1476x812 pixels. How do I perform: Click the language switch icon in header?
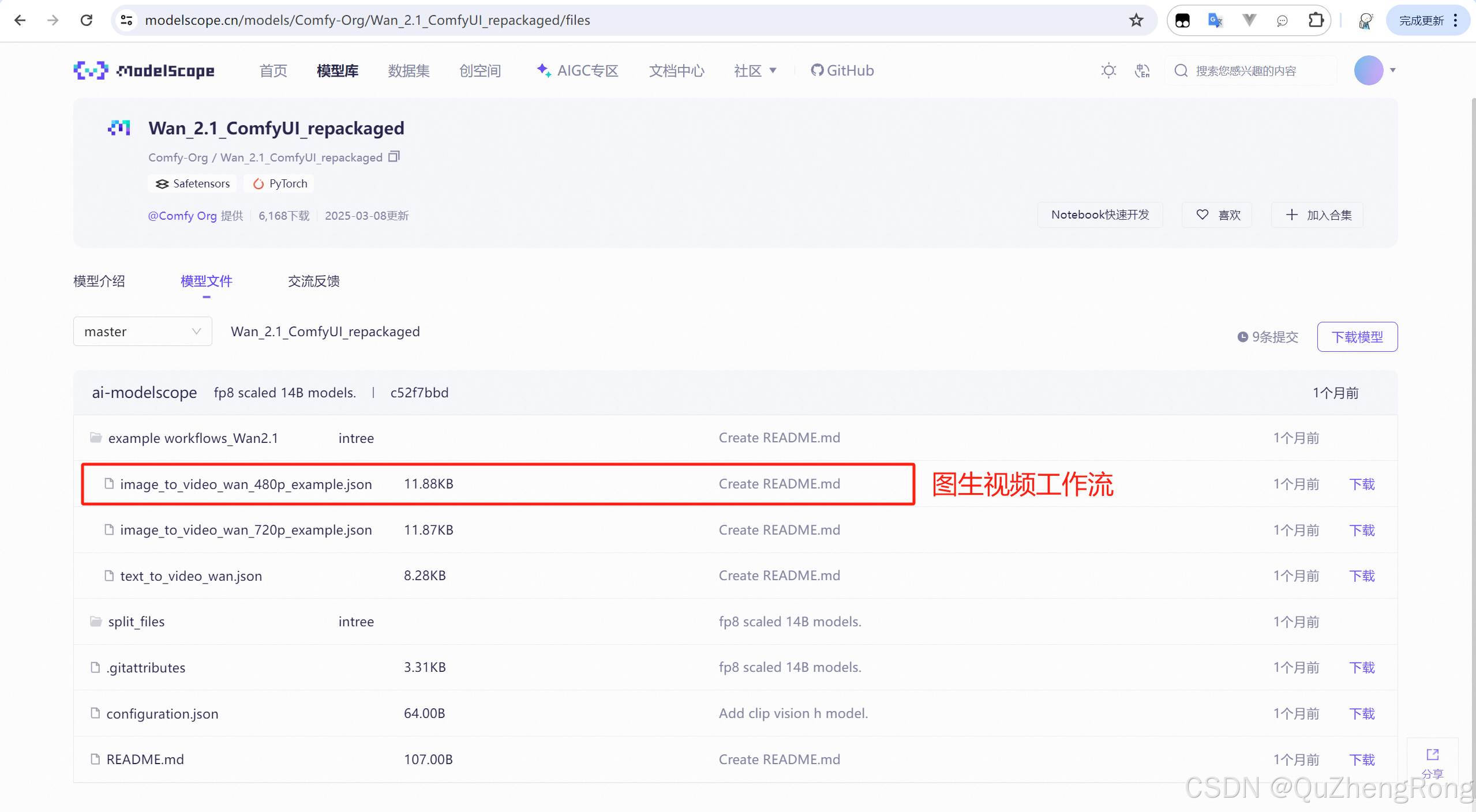[x=1142, y=70]
